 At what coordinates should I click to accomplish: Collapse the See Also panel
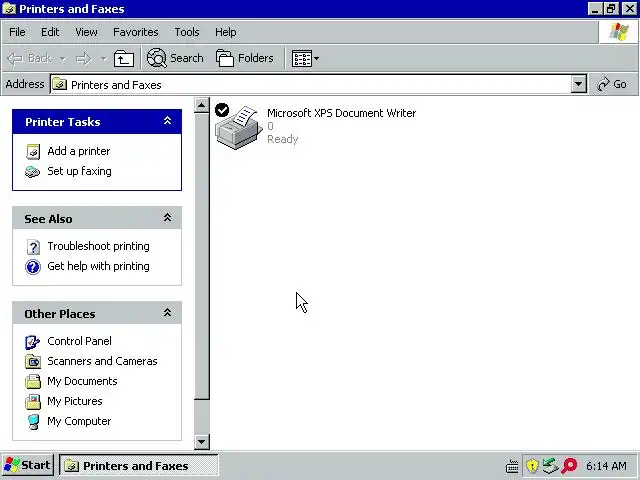tap(167, 218)
